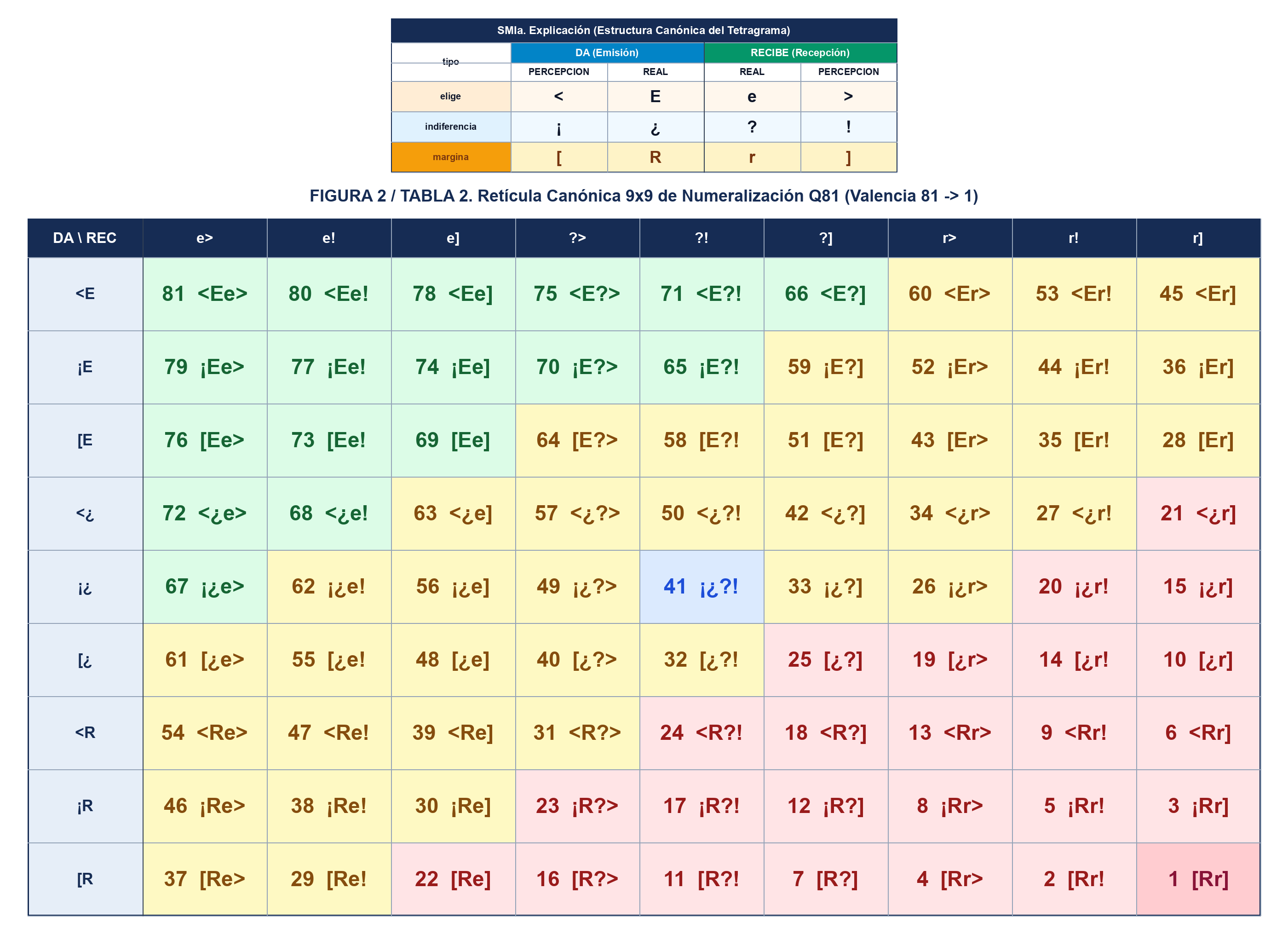This screenshot has width=1288, height=934.
Task: Click the last cell '1 [Rr]'
Action: (x=1198, y=879)
